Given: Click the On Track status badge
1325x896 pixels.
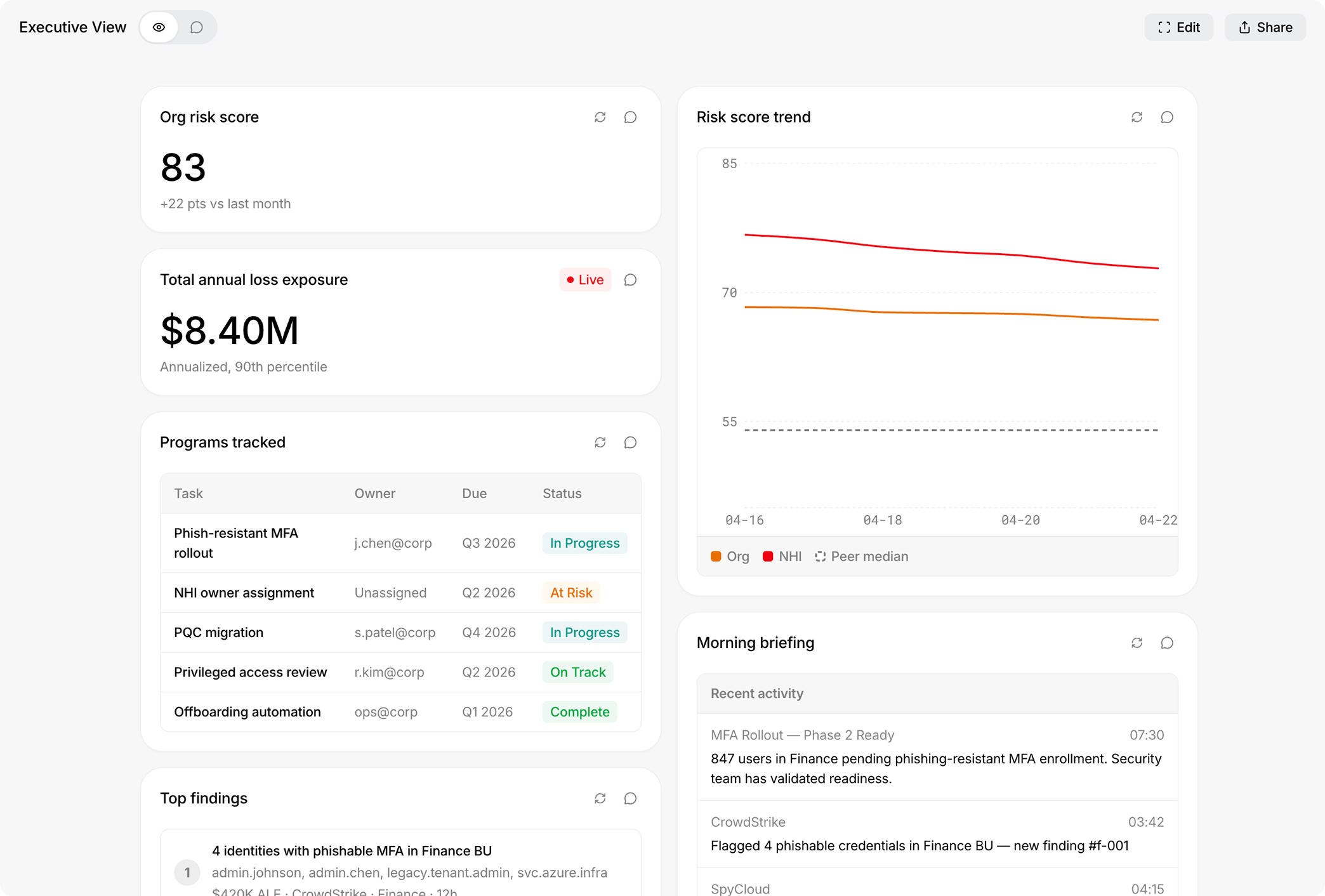Looking at the screenshot, I should (x=578, y=672).
